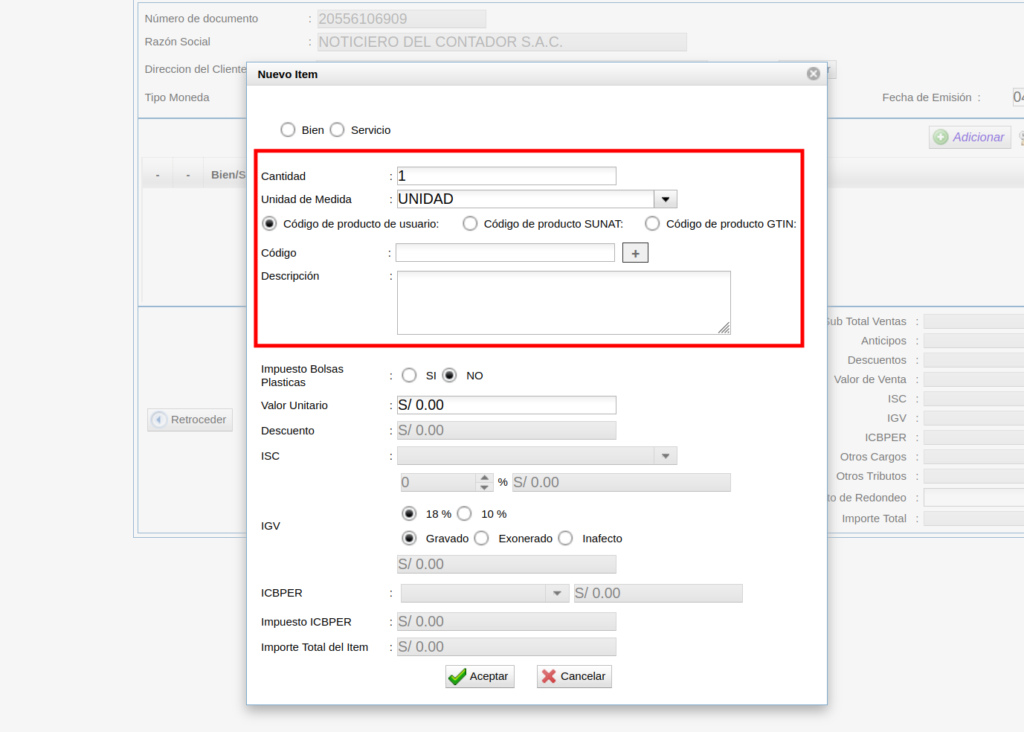Select the Bien radio option

288,130
